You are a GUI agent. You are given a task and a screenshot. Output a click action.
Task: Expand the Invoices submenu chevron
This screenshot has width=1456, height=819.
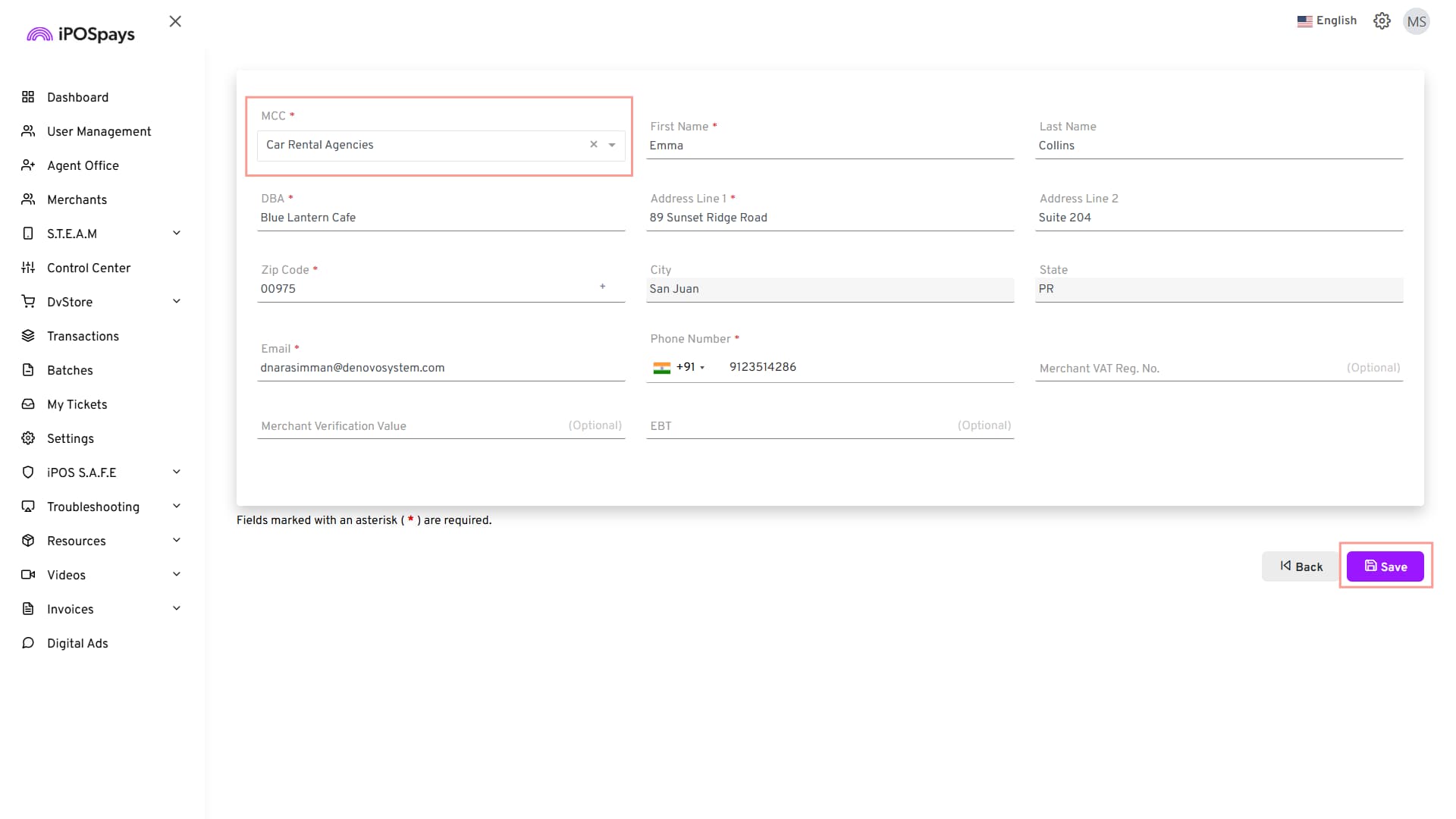pyautogui.click(x=177, y=608)
